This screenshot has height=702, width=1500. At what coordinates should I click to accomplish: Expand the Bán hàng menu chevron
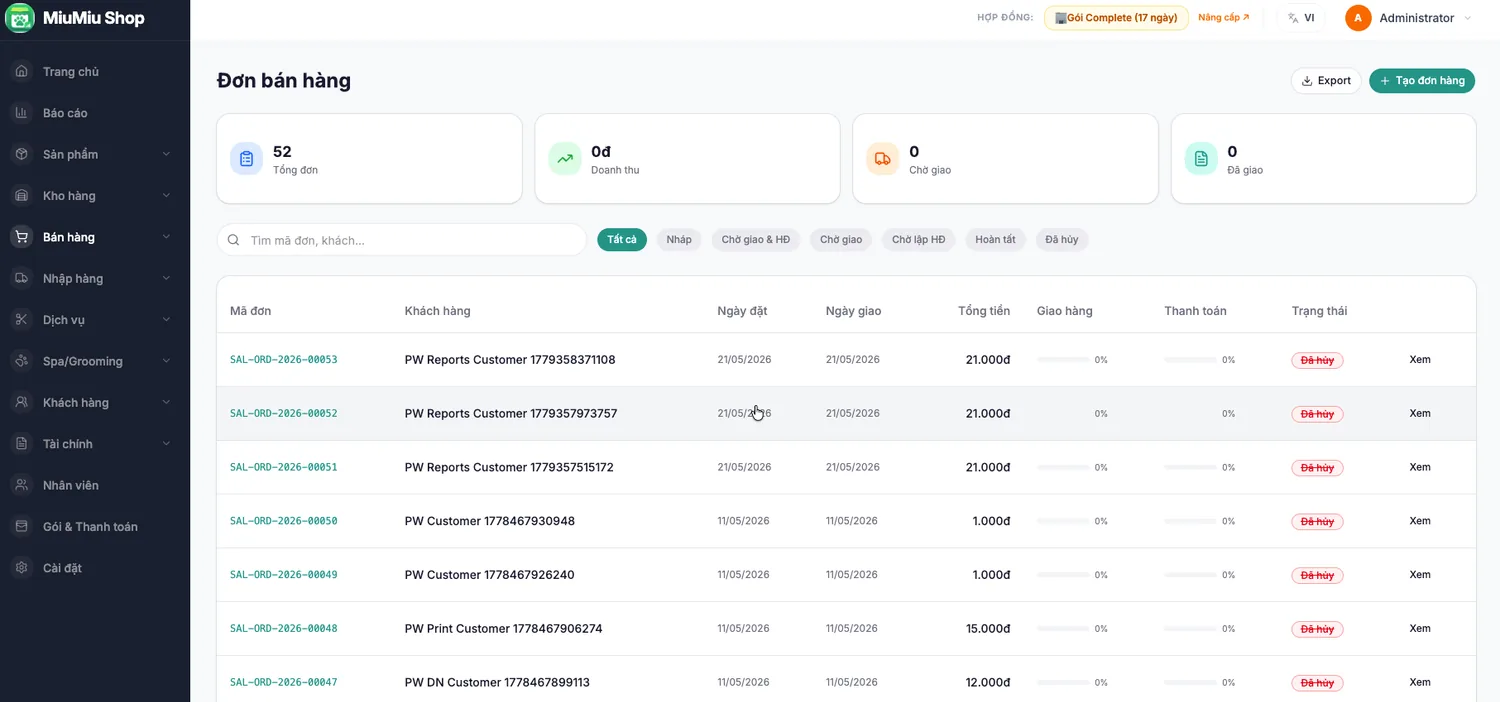[166, 237]
